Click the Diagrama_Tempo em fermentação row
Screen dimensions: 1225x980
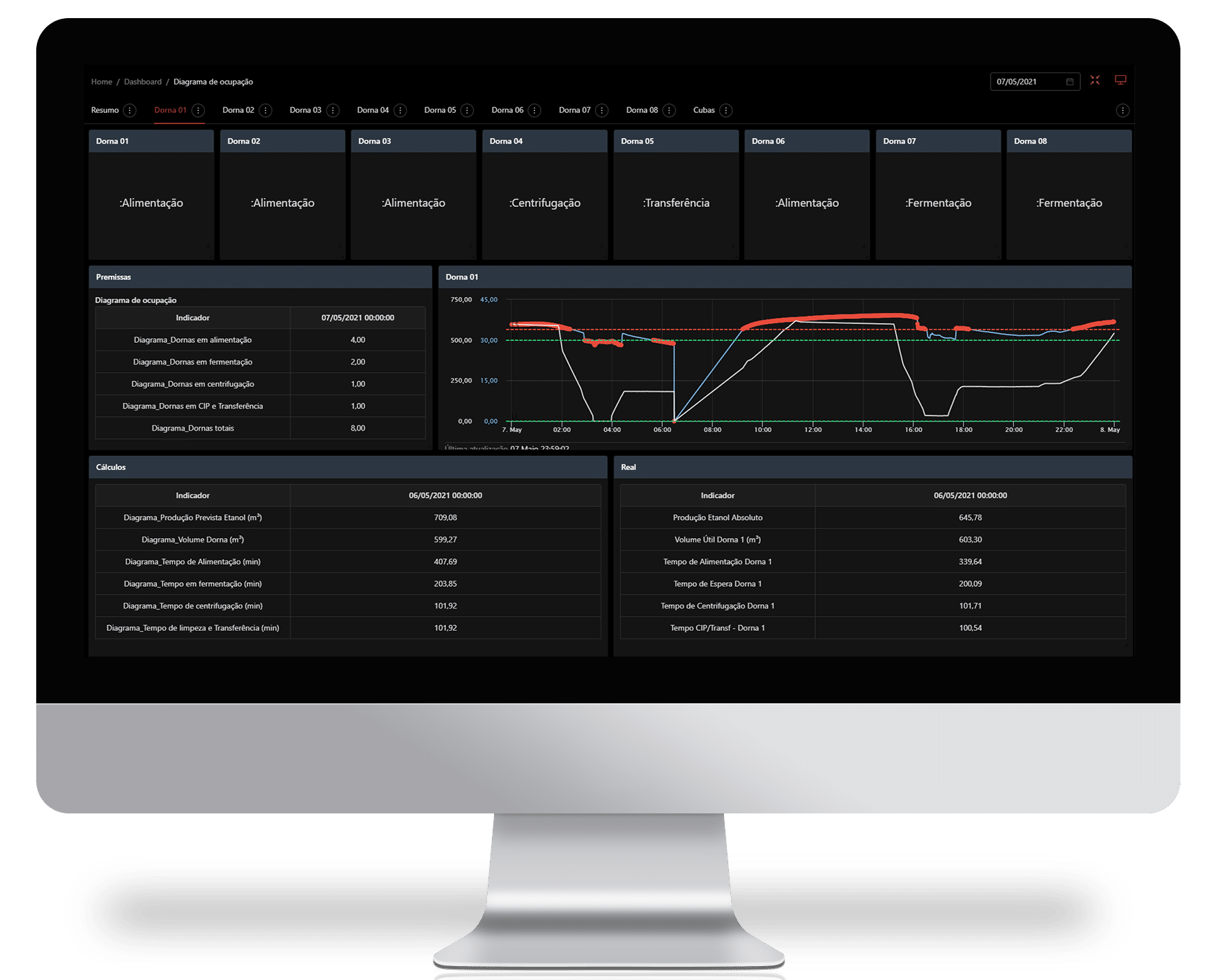pyautogui.click(x=348, y=583)
